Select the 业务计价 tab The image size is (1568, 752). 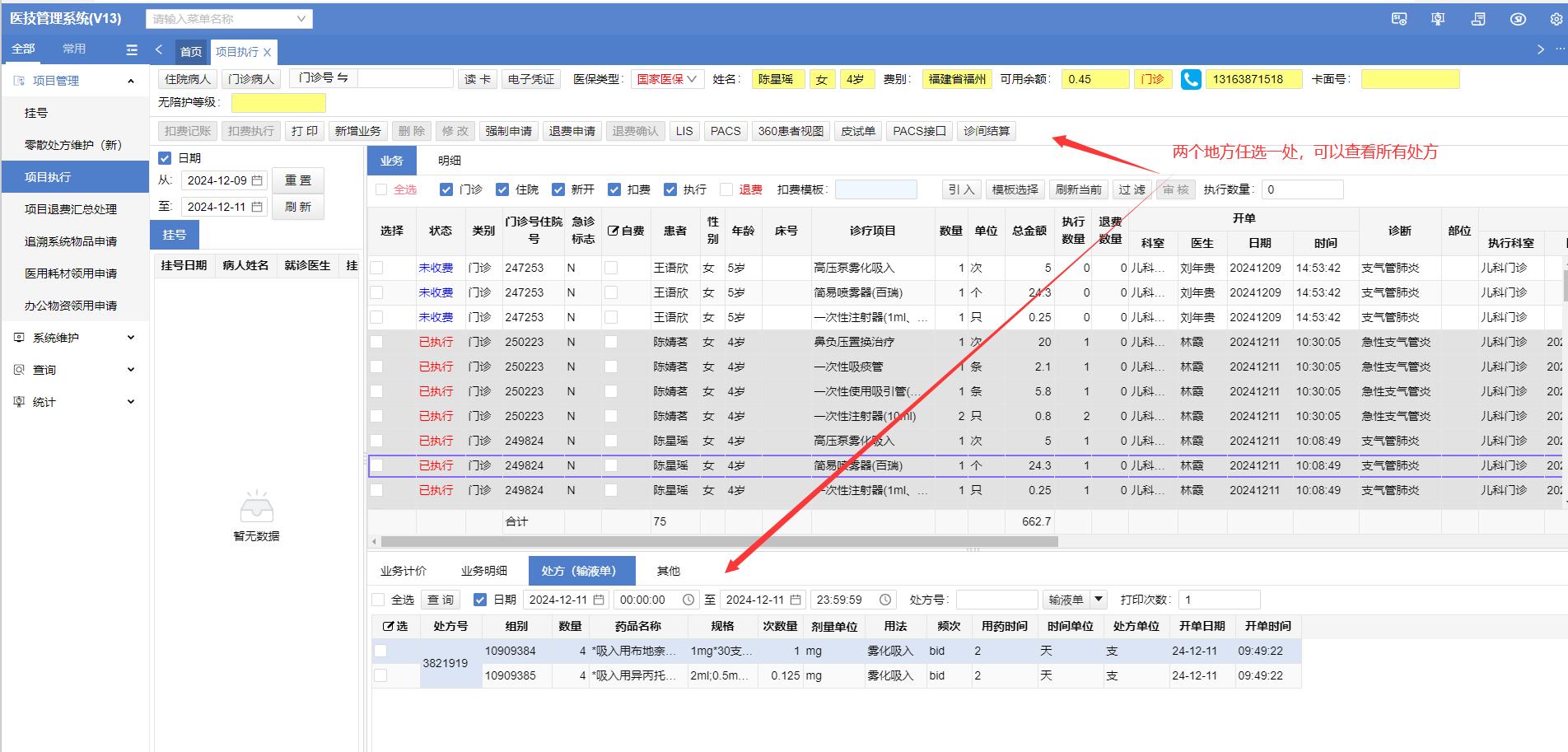[x=403, y=571]
